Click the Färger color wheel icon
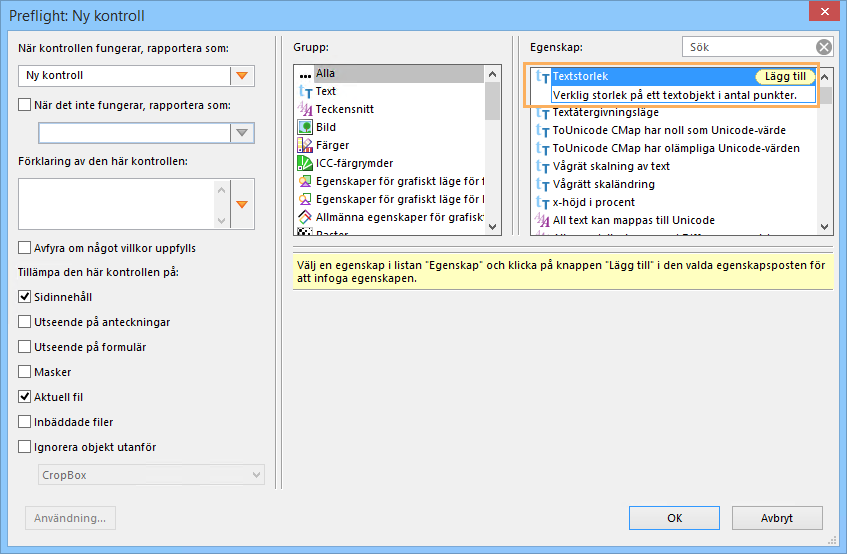 tap(306, 145)
